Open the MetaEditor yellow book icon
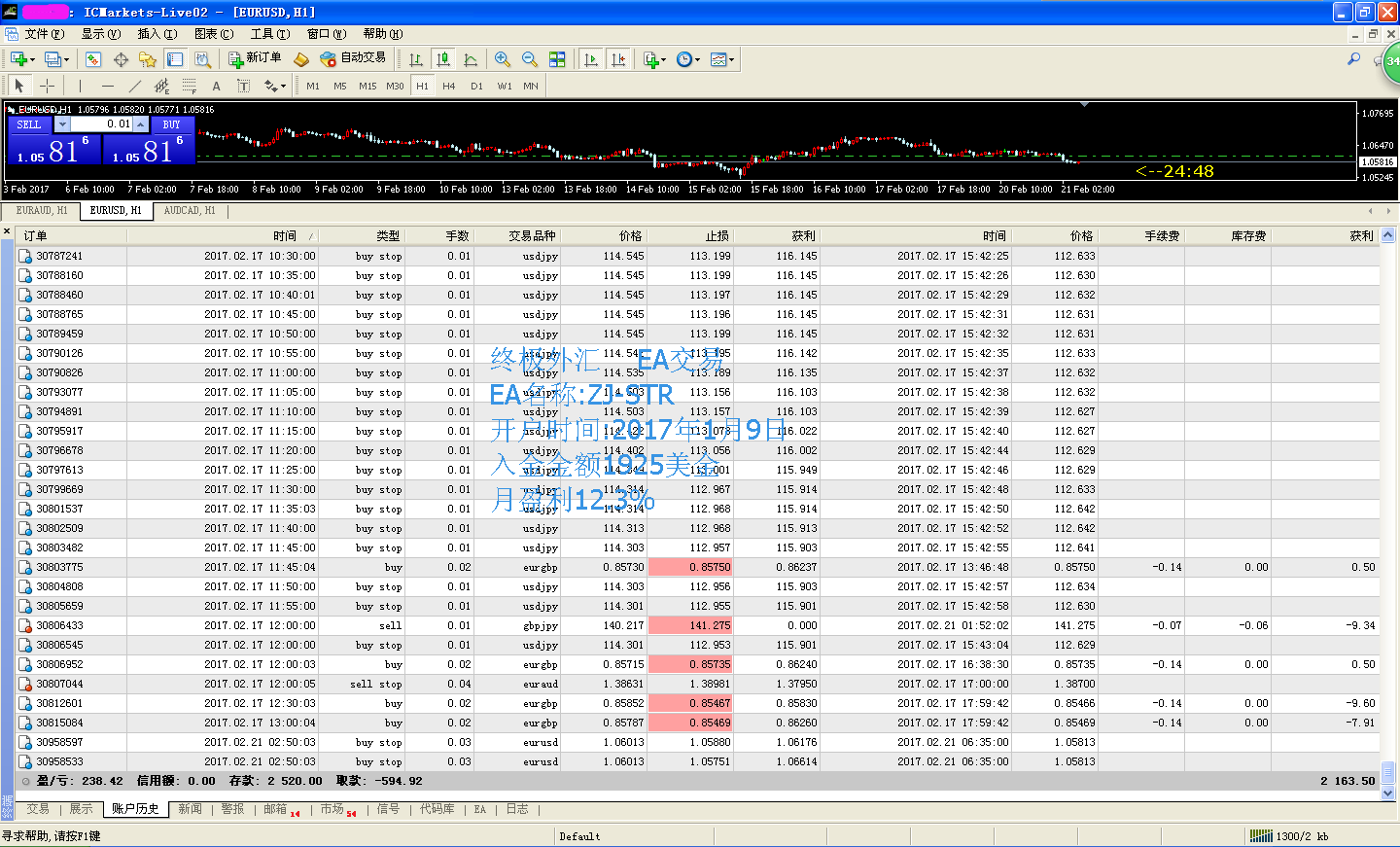The height and width of the screenshot is (847, 1400). point(301,59)
